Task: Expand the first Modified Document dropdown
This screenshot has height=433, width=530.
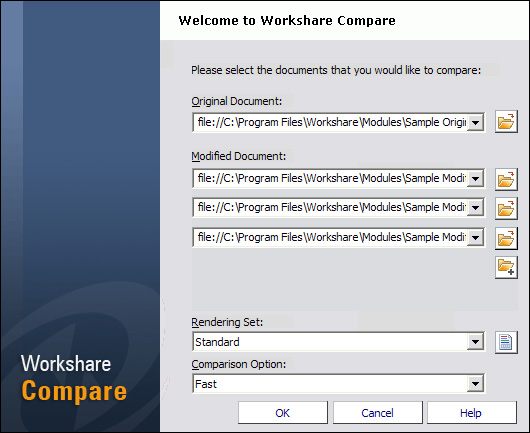Action: (476, 178)
